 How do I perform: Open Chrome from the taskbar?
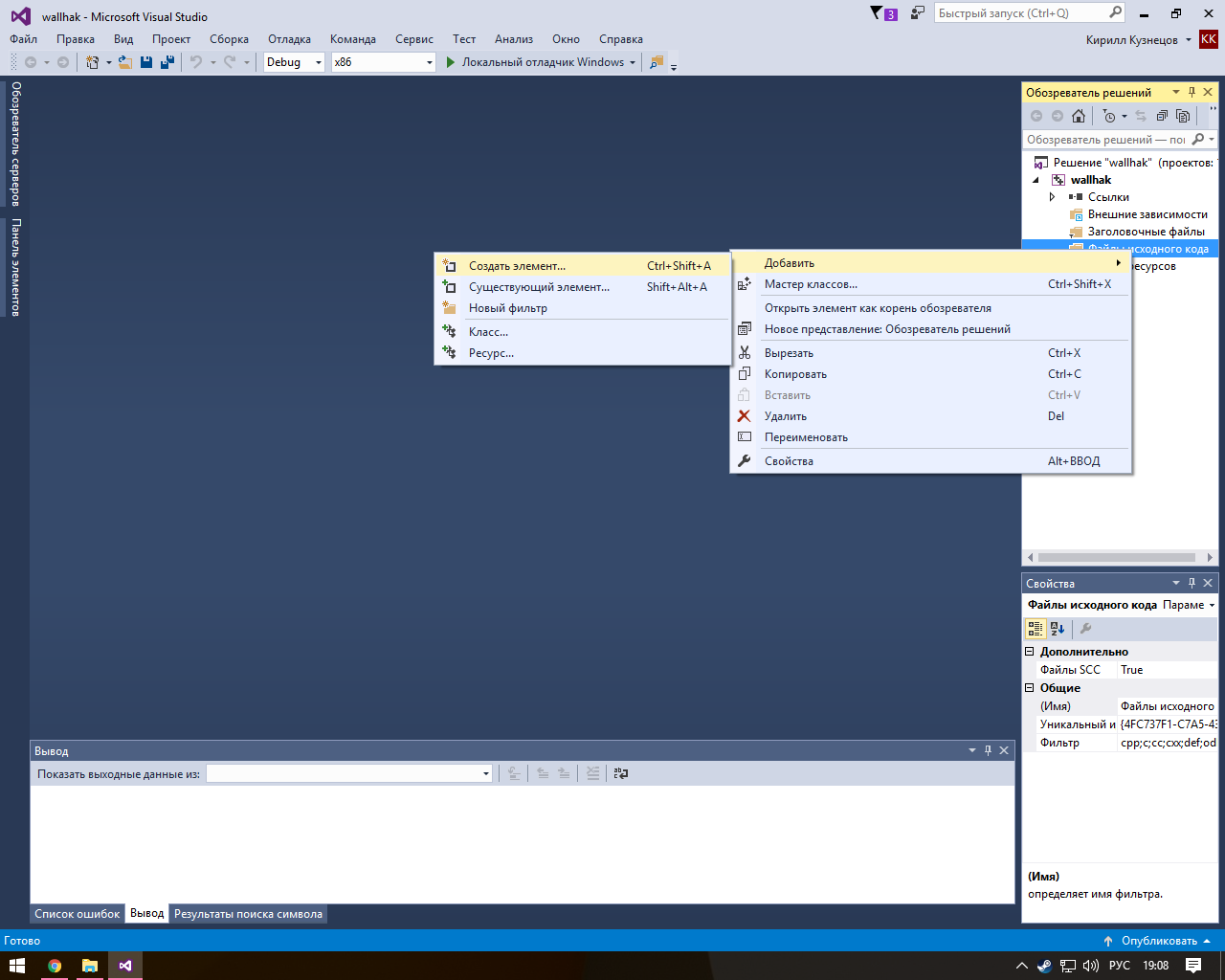point(55,966)
